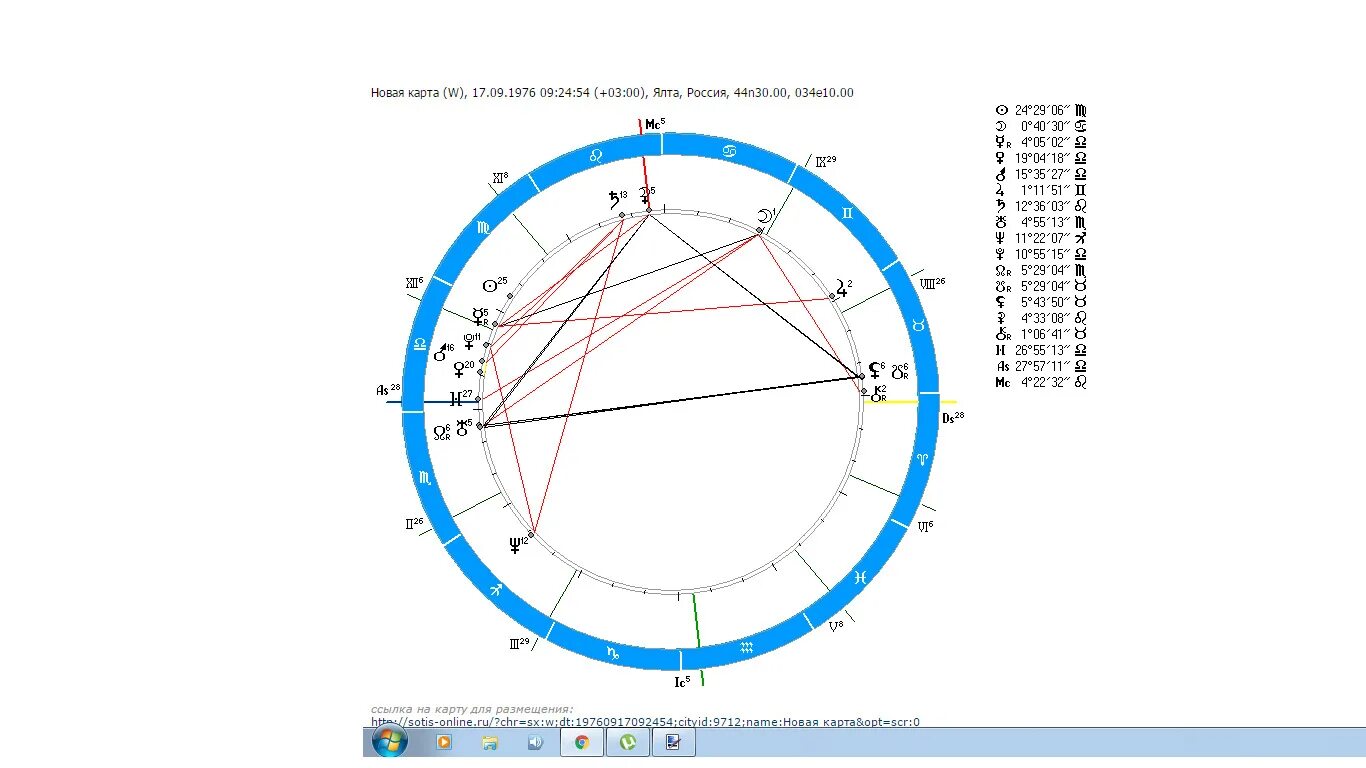Select the Moon glyph on the chart wheel
This screenshot has width=1366, height=768.
click(x=764, y=215)
